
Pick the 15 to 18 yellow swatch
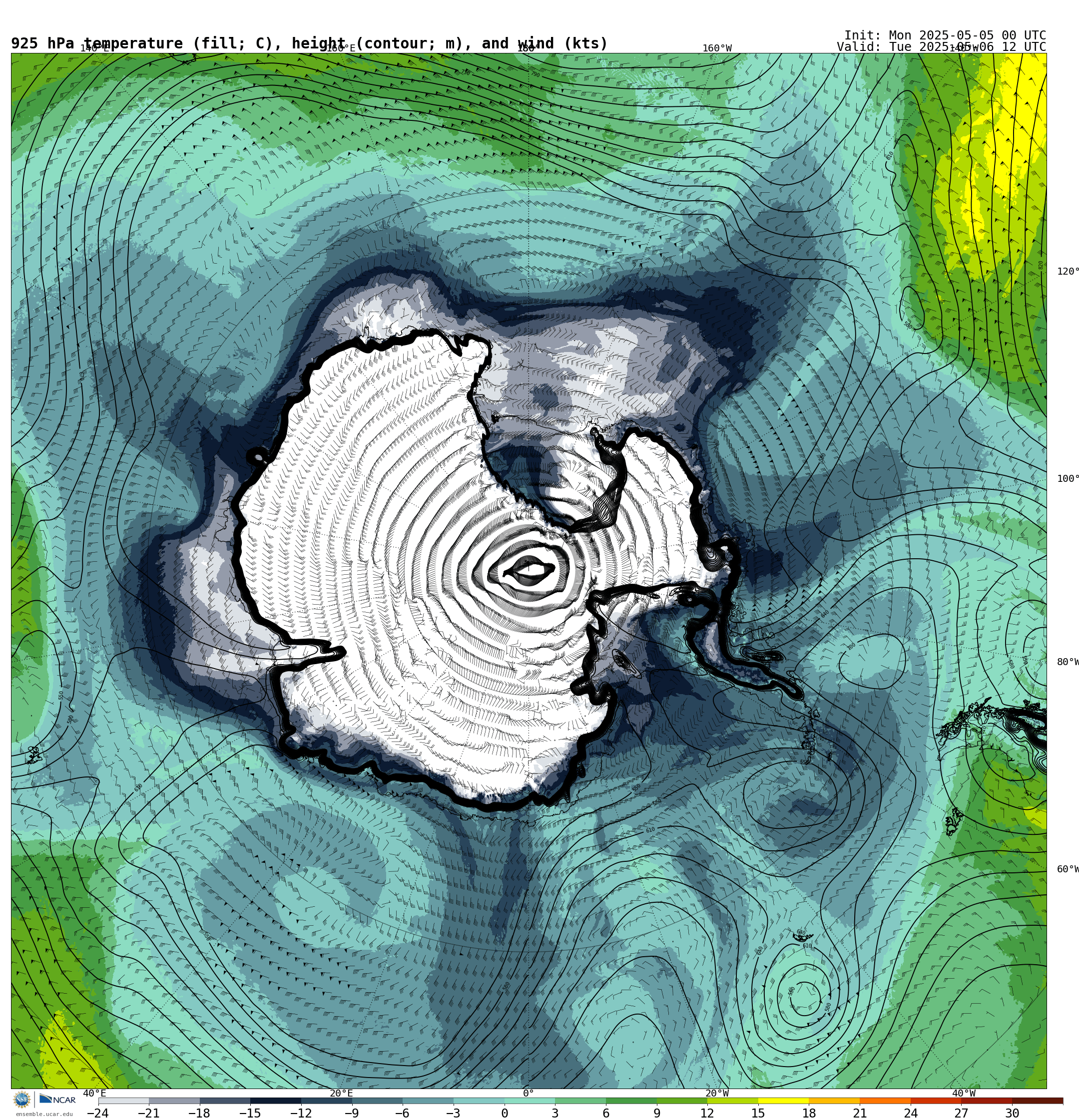pos(783,1101)
